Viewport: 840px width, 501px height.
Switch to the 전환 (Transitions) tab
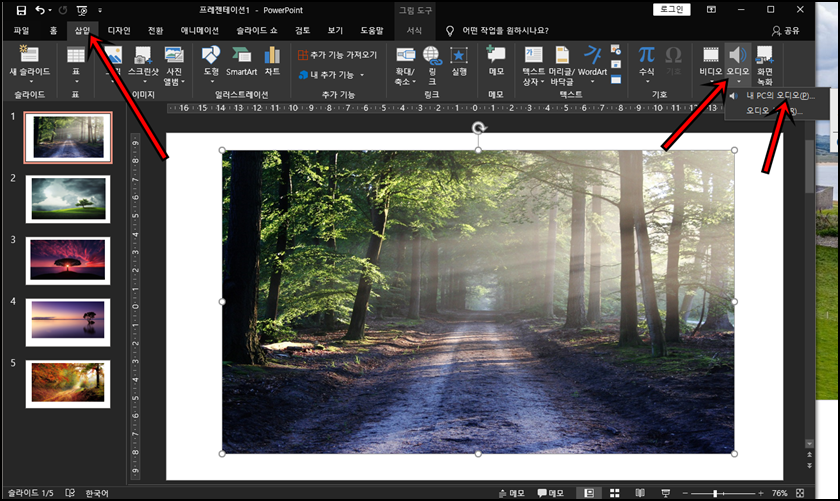[155, 31]
